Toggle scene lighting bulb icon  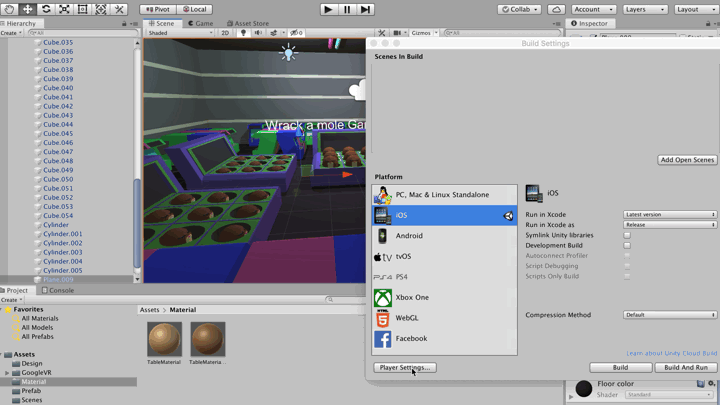point(243,33)
